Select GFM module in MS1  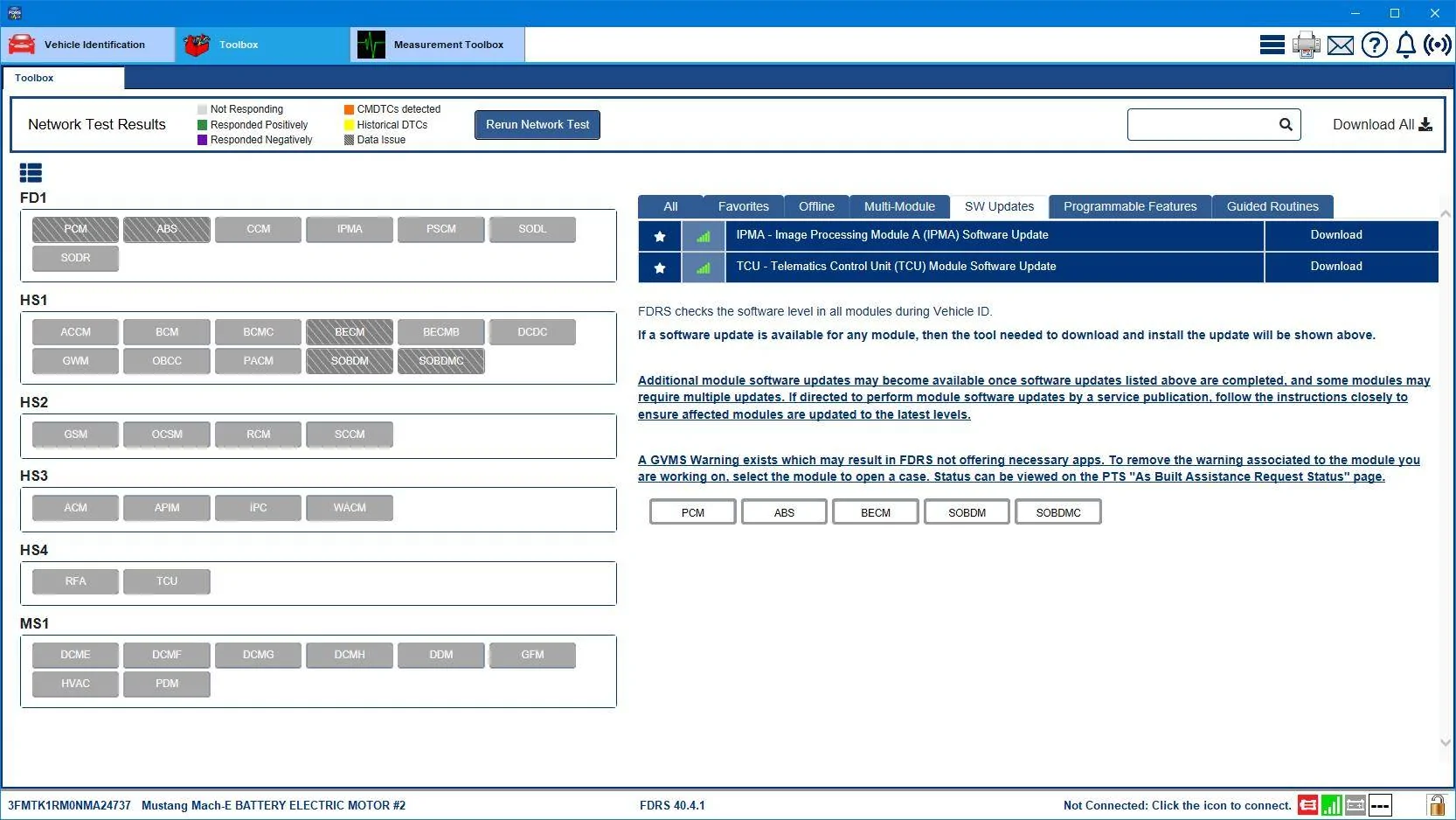coord(532,655)
